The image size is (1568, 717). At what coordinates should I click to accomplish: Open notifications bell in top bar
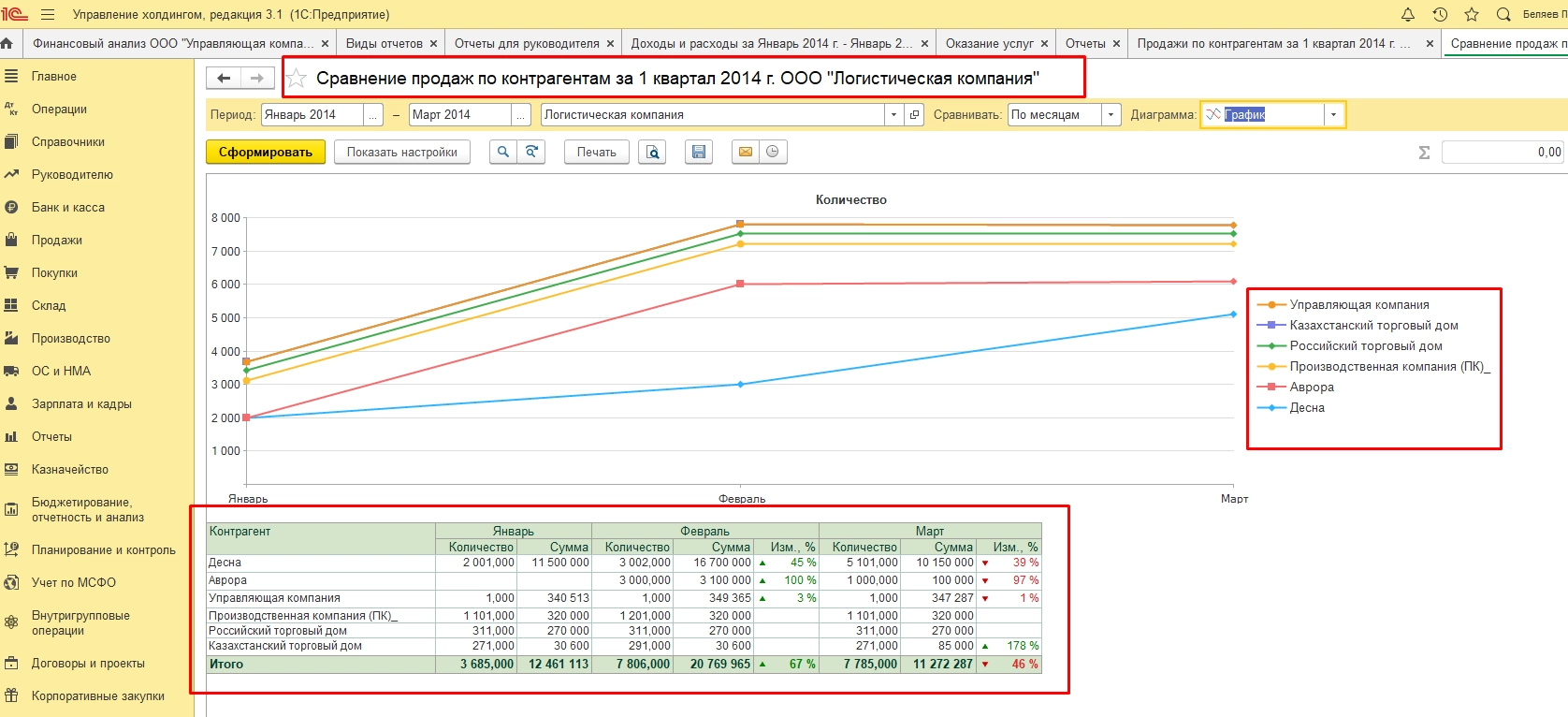click(x=1408, y=14)
